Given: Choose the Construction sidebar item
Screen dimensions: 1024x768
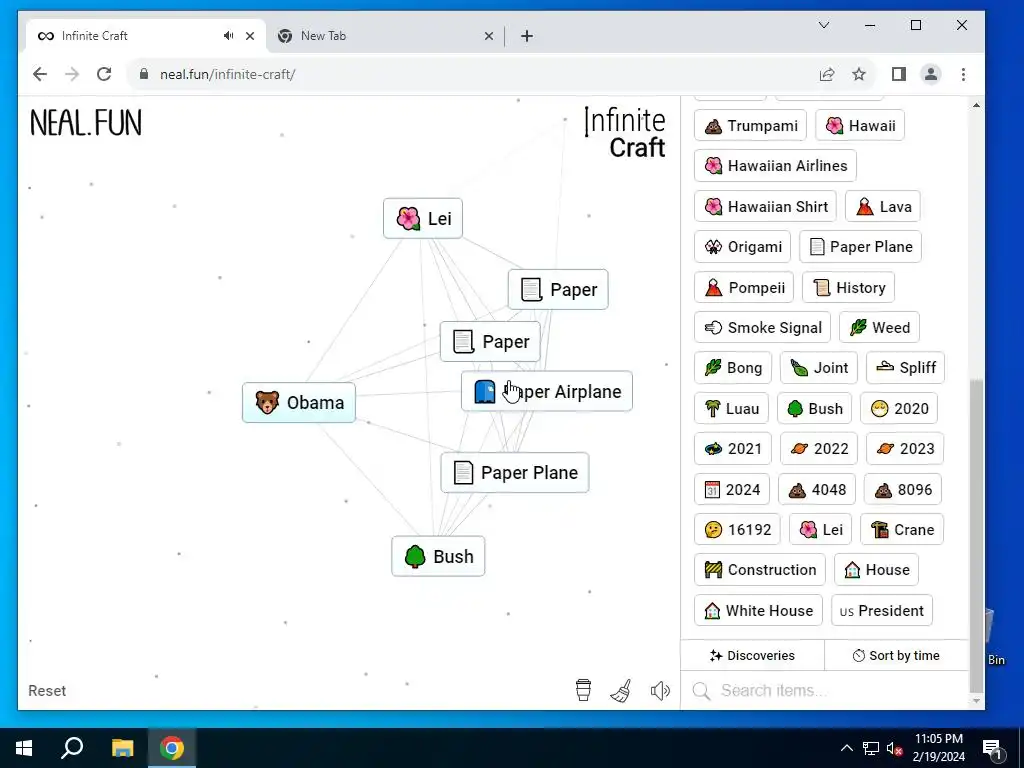Looking at the screenshot, I should tap(760, 569).
